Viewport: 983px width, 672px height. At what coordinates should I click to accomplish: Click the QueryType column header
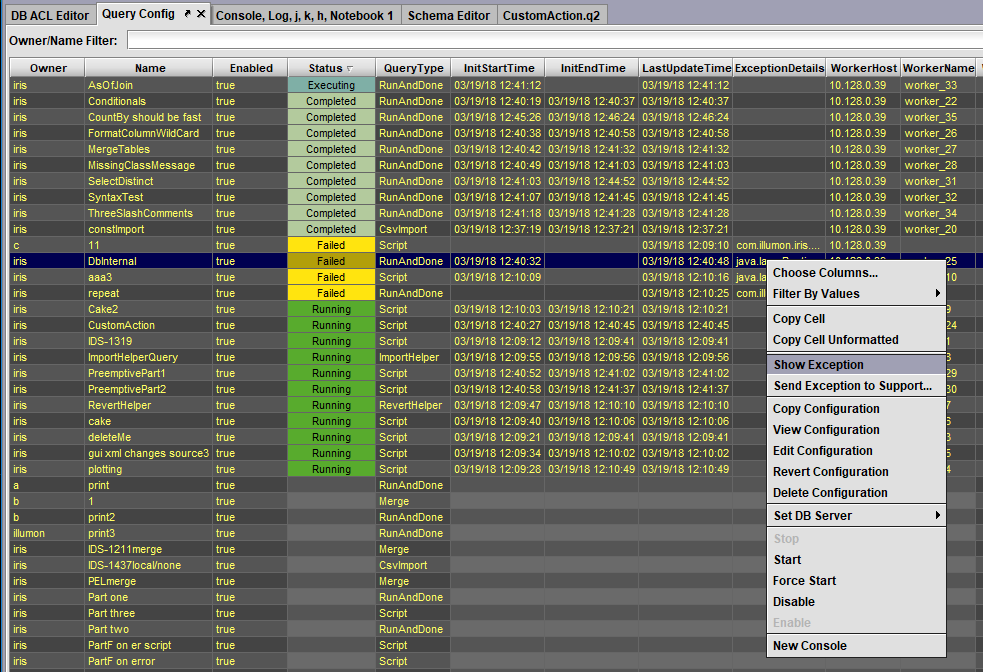coord(413,68)
